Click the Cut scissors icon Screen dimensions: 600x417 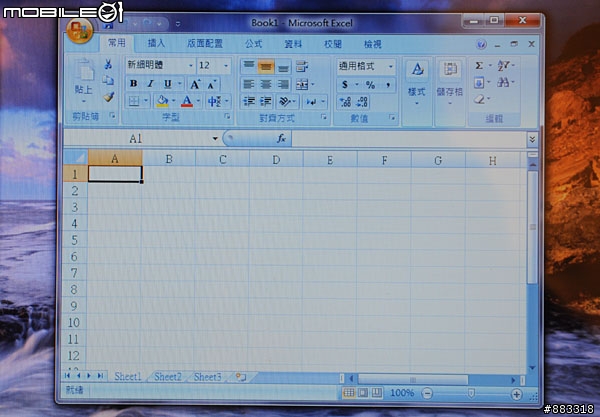point(108,64)
